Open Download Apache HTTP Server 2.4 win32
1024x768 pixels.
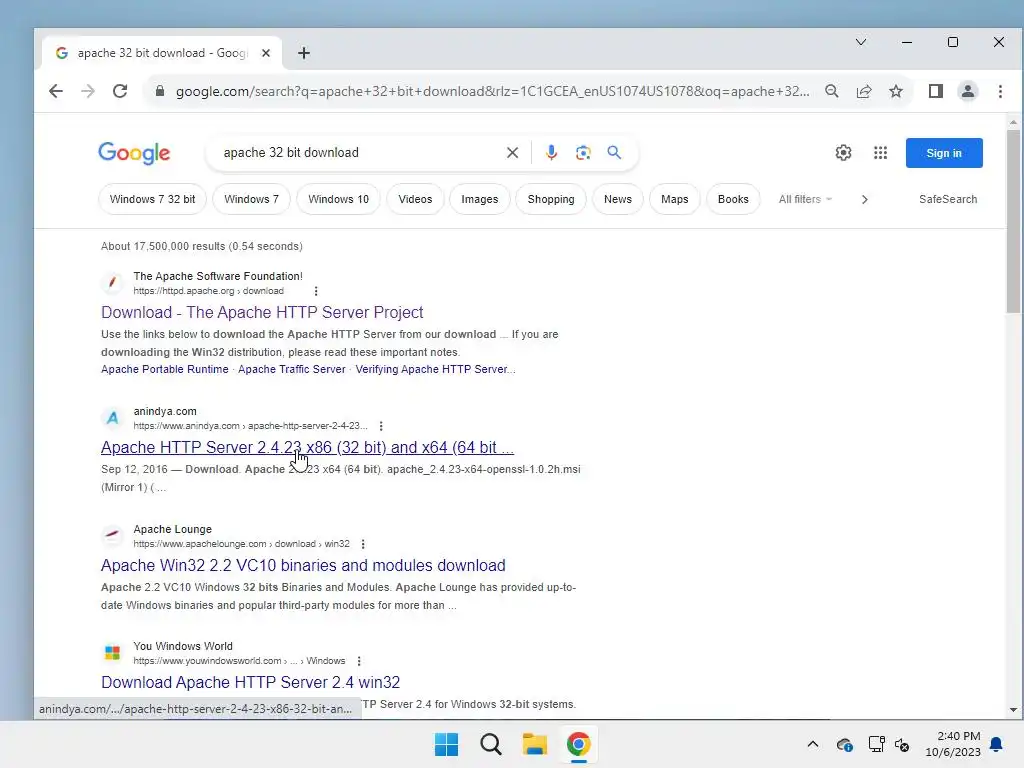click(250, 682)
